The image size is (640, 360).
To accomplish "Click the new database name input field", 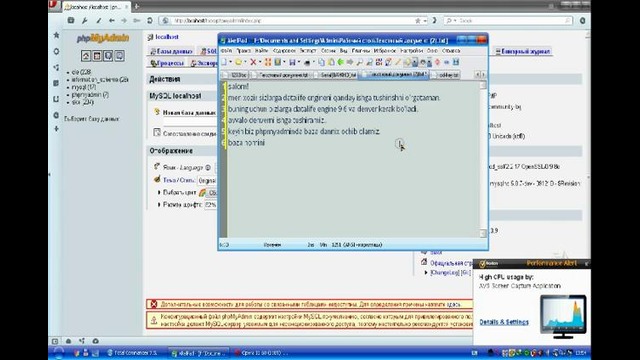I will (x=190, y=121).
